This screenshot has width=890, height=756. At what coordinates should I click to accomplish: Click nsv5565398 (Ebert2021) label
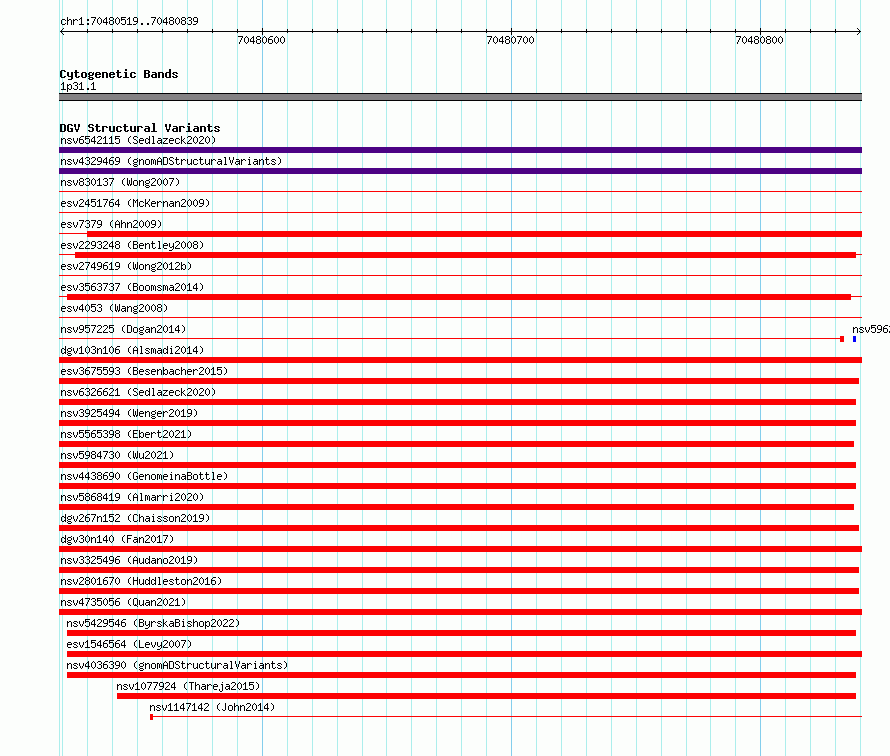(x=126, y=434)
